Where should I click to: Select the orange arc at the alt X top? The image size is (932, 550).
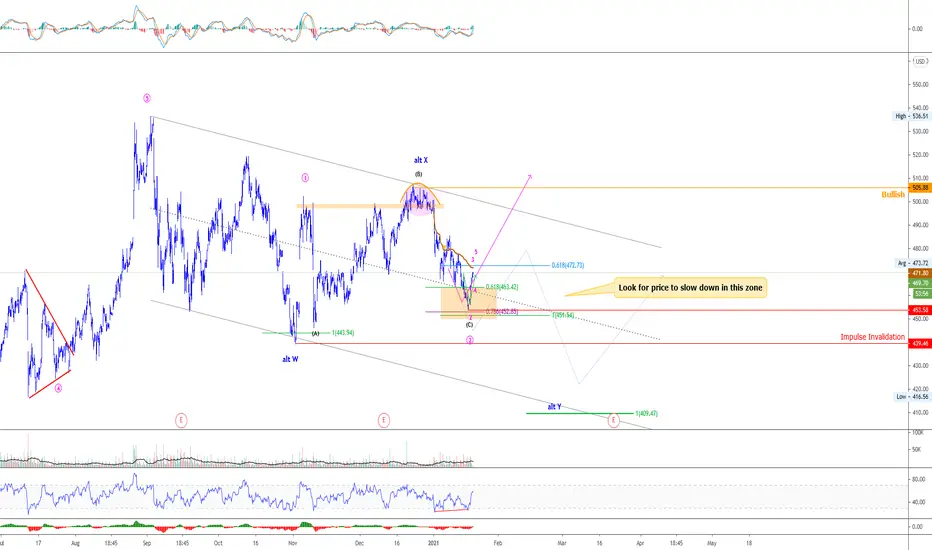[x=420, y=193]
